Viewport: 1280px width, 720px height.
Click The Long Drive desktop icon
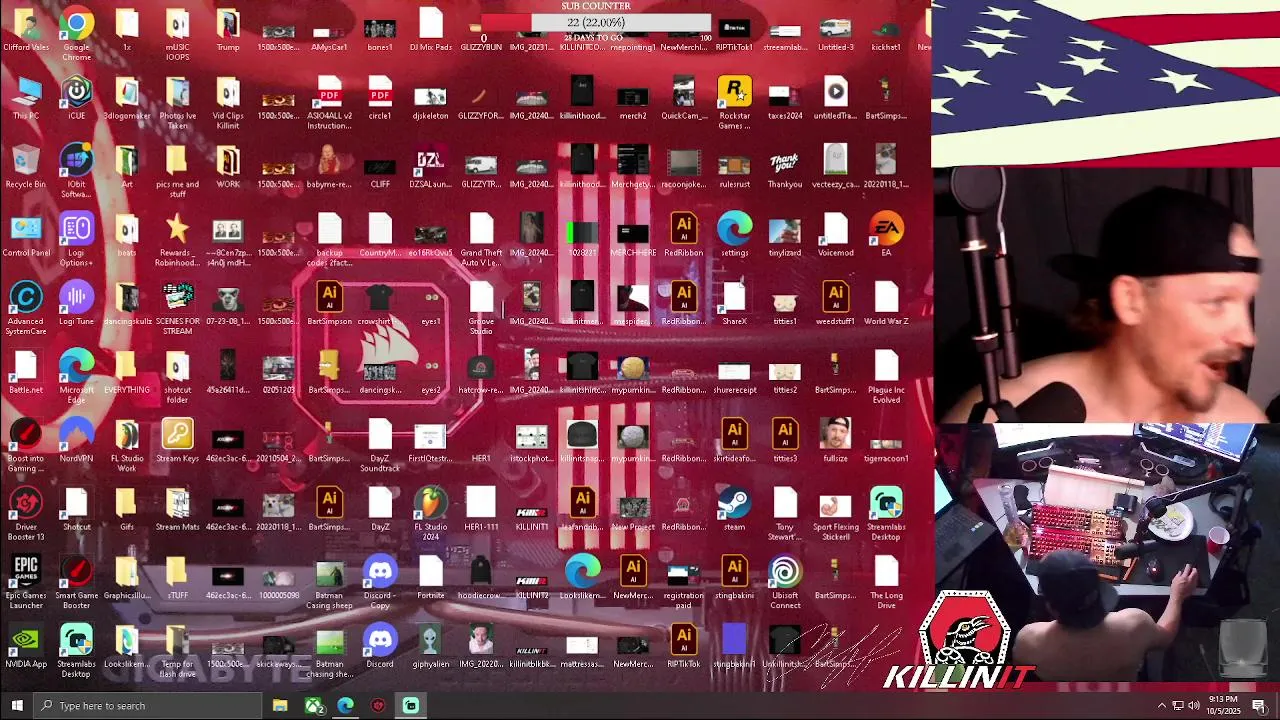886,581
